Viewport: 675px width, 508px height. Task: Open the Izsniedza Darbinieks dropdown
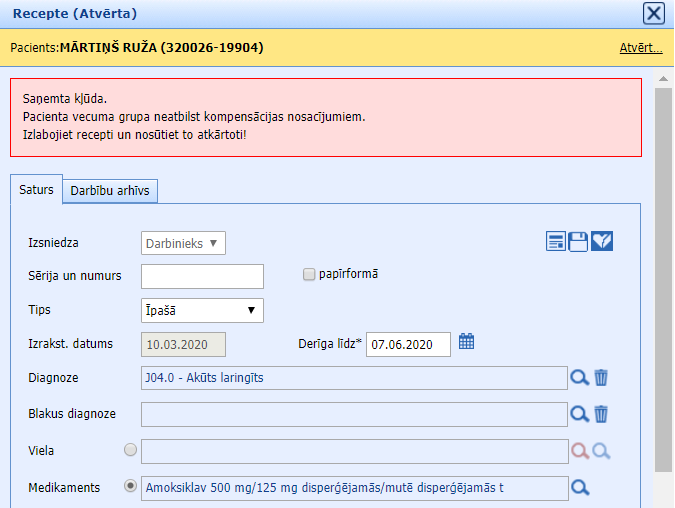coord(184,243)
